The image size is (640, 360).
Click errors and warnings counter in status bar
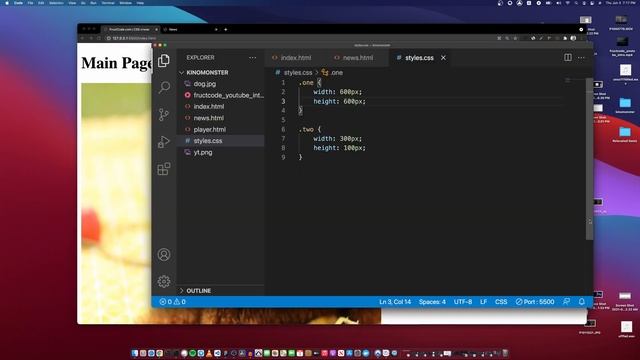click(172, 302)
